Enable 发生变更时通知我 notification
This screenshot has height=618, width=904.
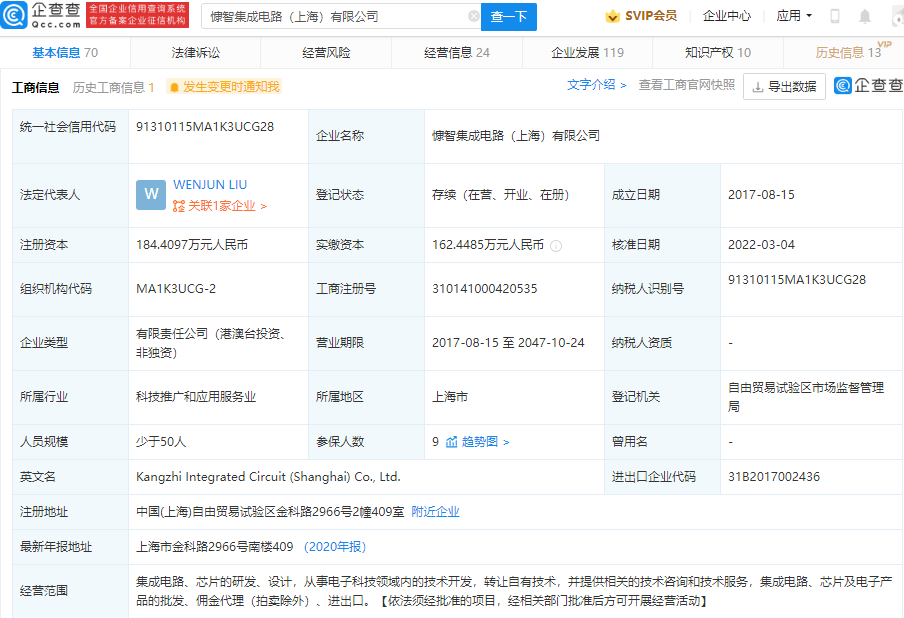[224, 87]
